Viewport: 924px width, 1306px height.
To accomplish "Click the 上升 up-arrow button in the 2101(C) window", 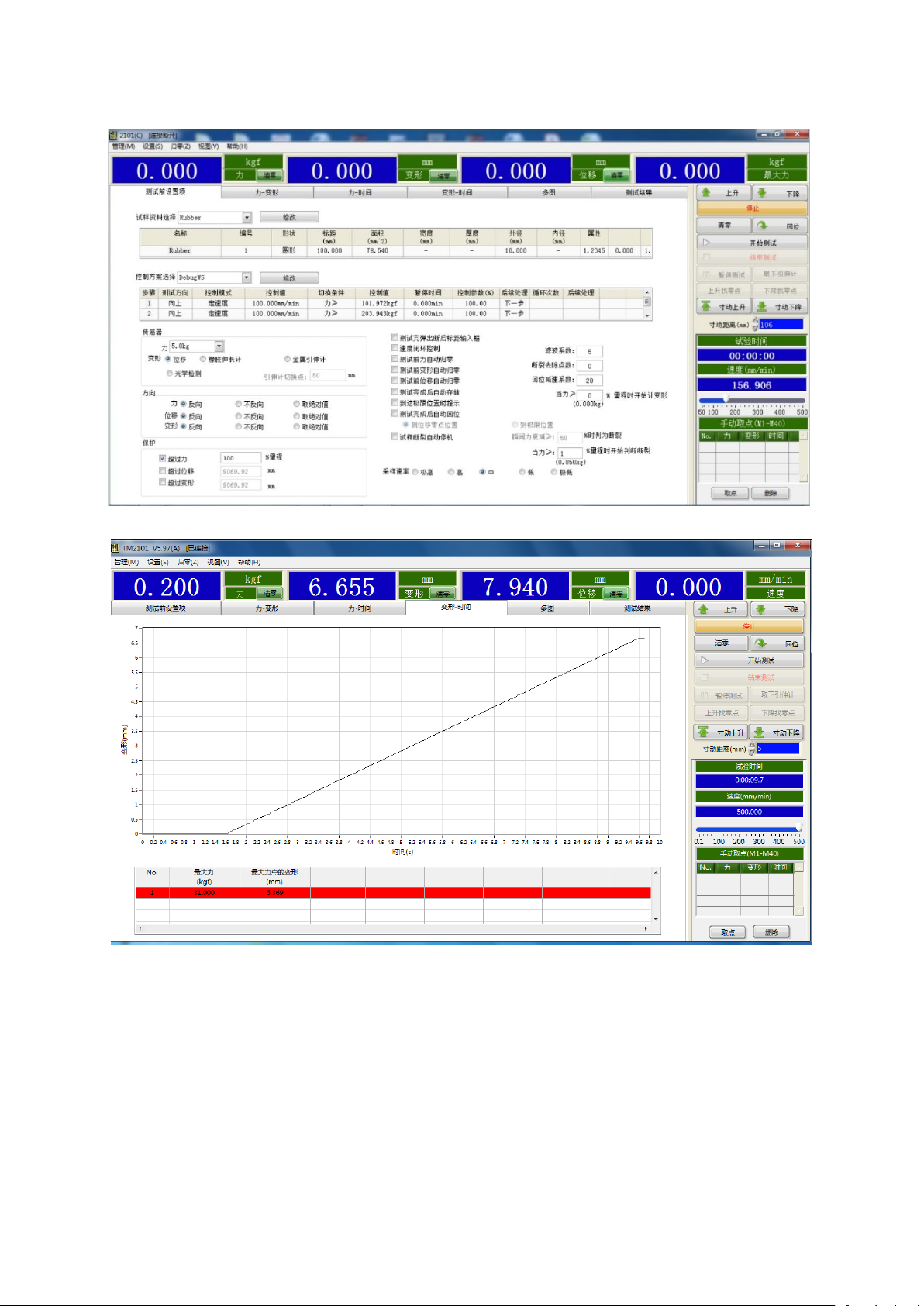I will coord(723,193).
